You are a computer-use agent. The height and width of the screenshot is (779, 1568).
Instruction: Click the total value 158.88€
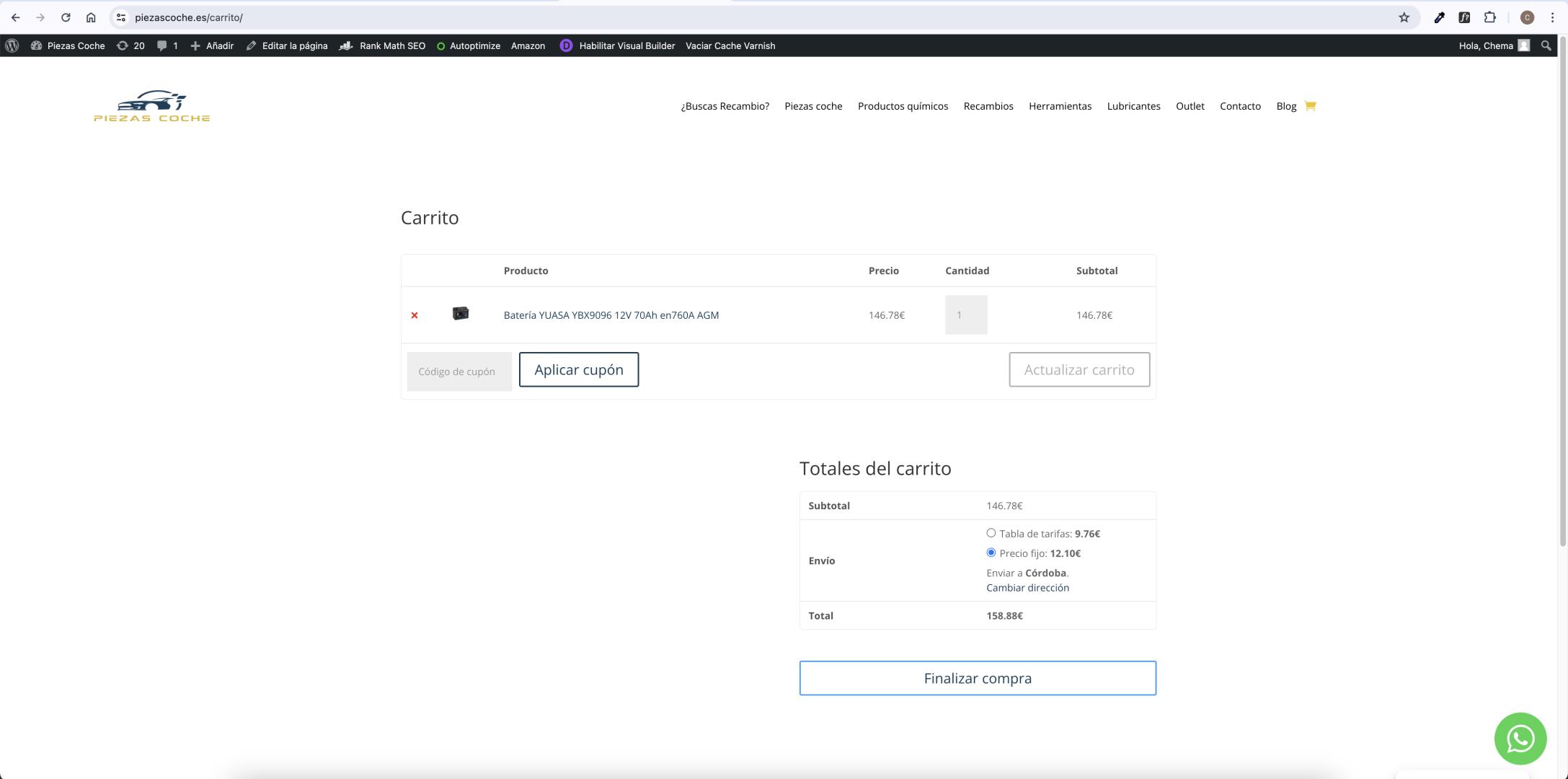pyautogui.click(x=1004, y=616)
